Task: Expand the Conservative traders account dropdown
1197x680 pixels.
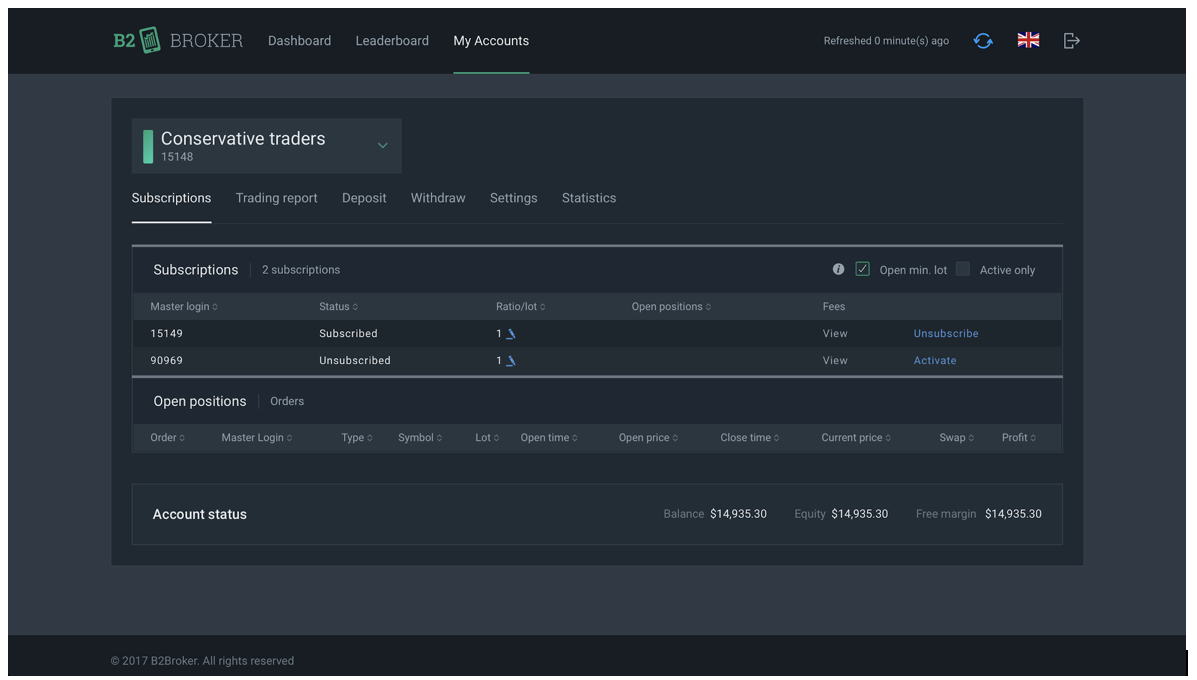Action: point(382,146)
